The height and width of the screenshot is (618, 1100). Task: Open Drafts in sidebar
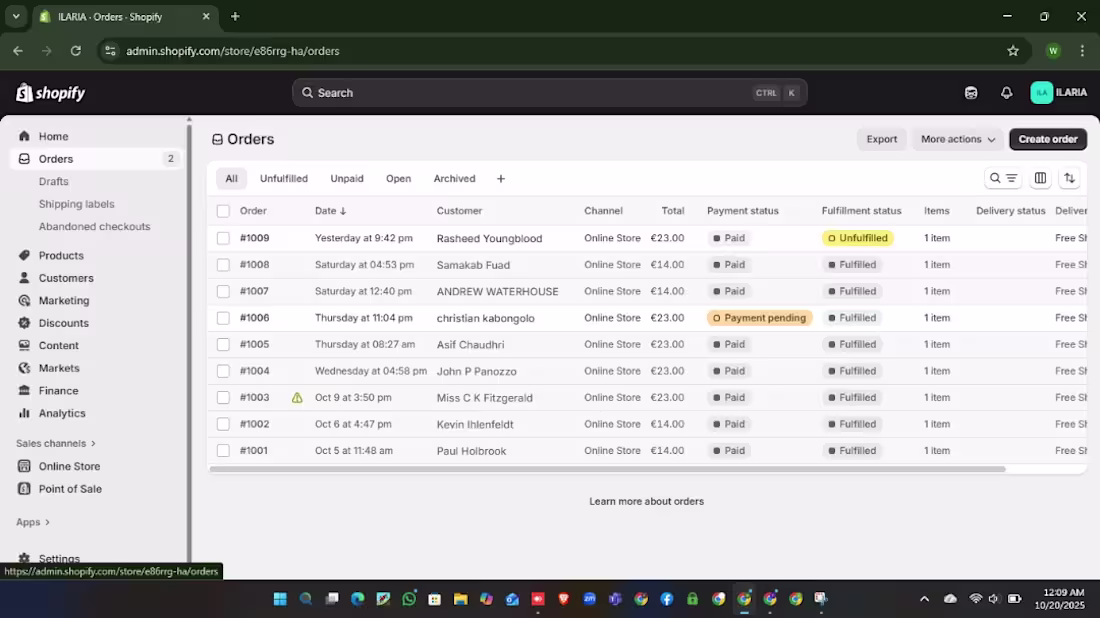(53, 181)
